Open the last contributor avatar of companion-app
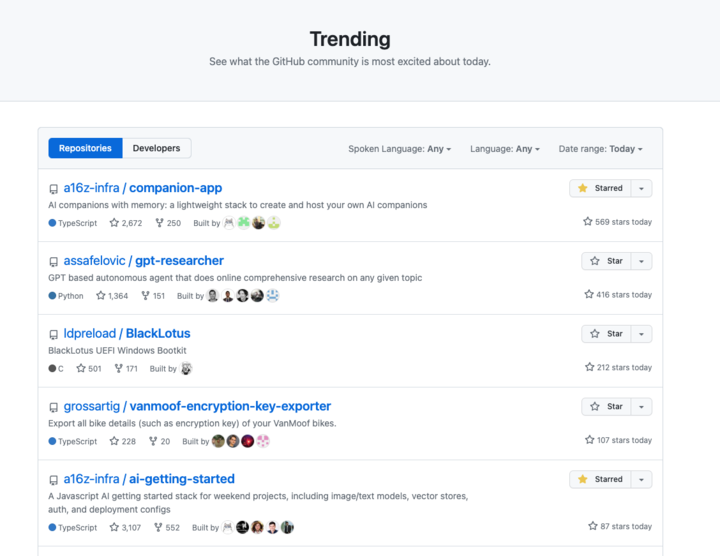The width and height of the screenshot is (720, 556). [274, 223]
